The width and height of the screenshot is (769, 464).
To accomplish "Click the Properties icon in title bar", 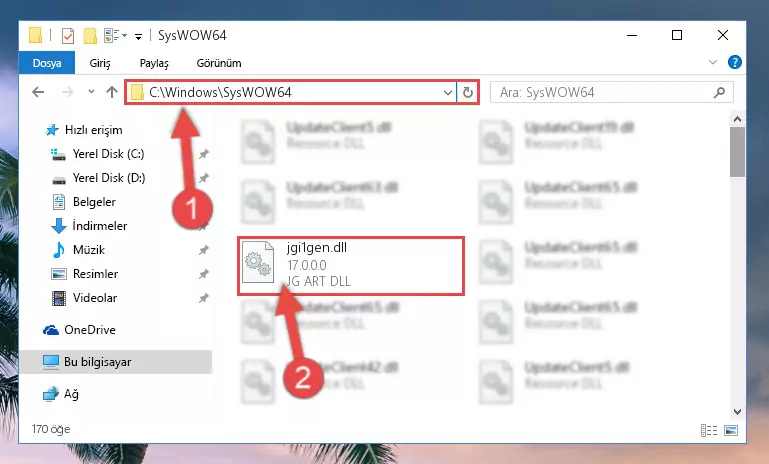I will tap(68, 36).
